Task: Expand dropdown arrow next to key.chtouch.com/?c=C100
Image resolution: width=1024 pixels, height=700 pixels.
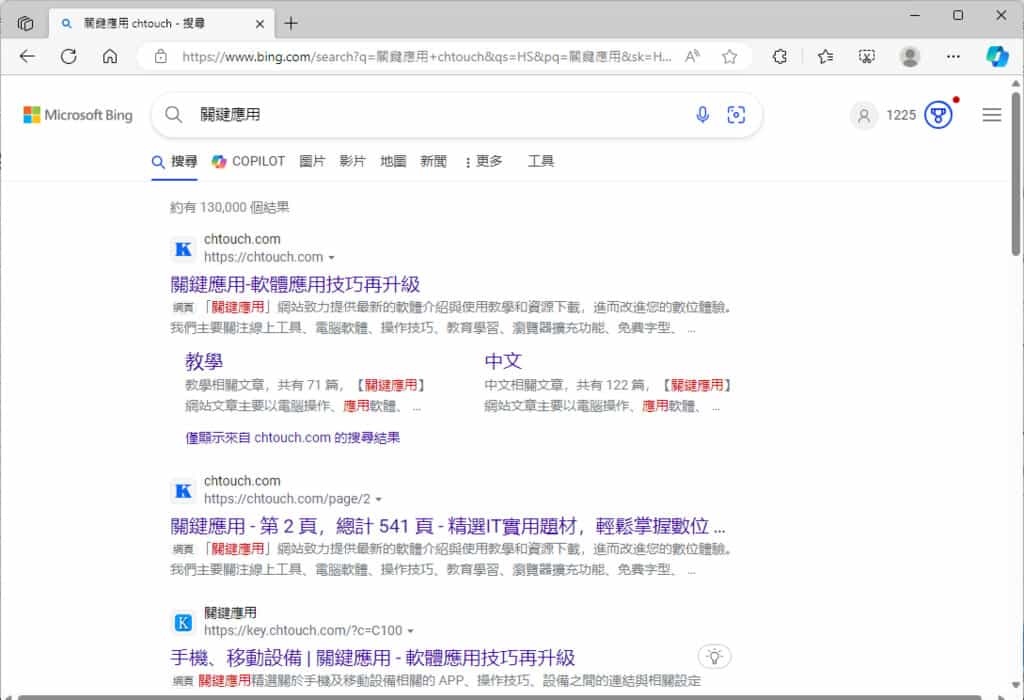Action: pos(411,631)
